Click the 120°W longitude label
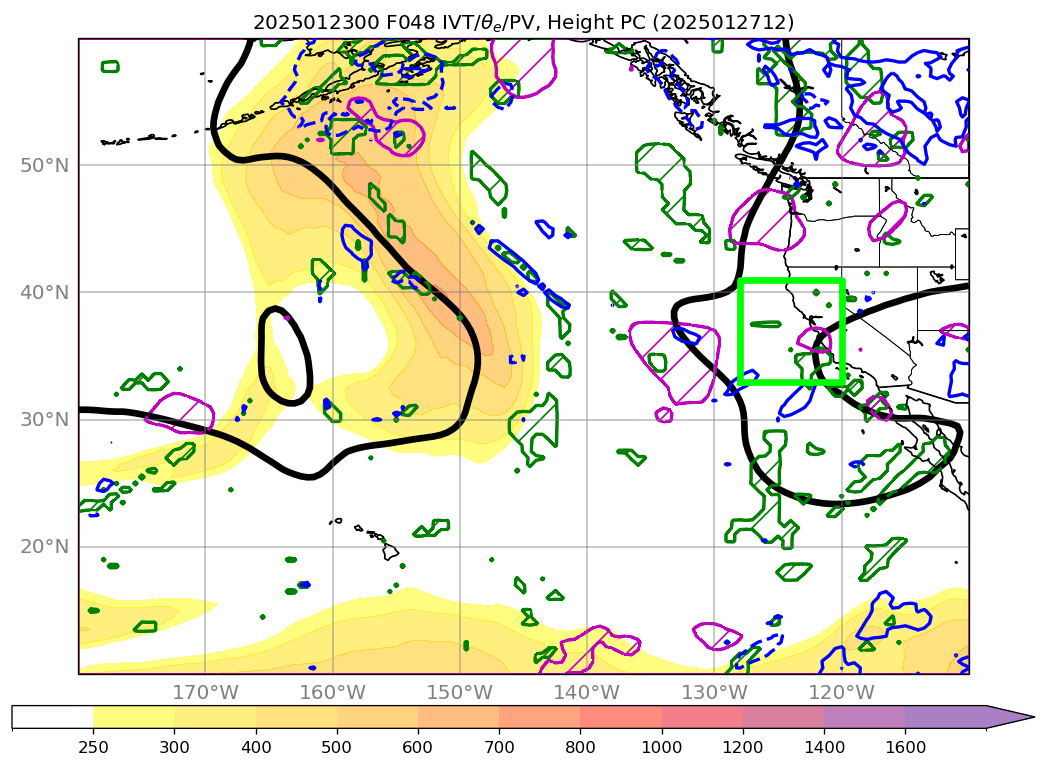Screen dimensions: 1047x767 841,692
